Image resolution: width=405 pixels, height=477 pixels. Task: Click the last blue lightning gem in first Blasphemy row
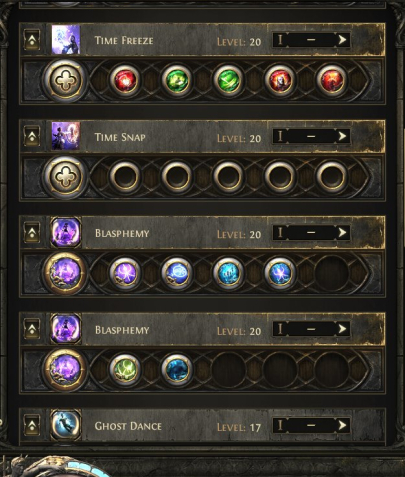tap(280, 273)
